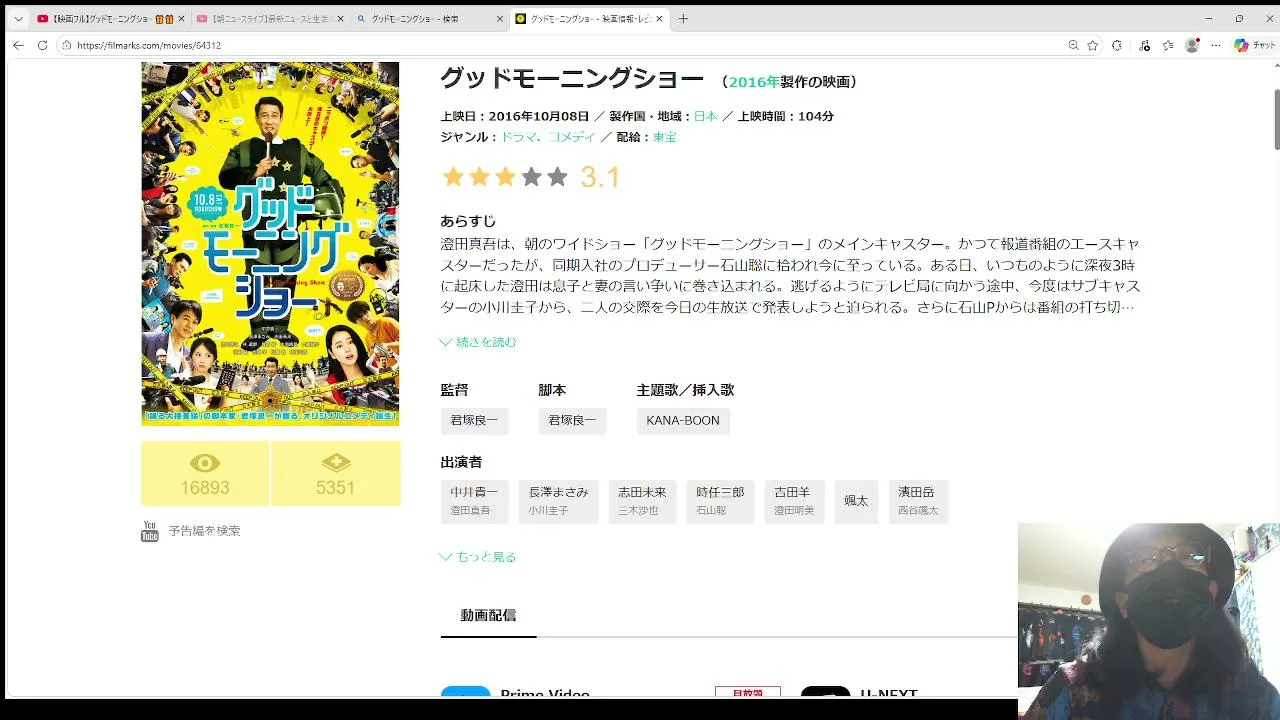Open cast member 長澤まさみ
This screenshot has width=1280, height=720.
click(x=558, y=501)
